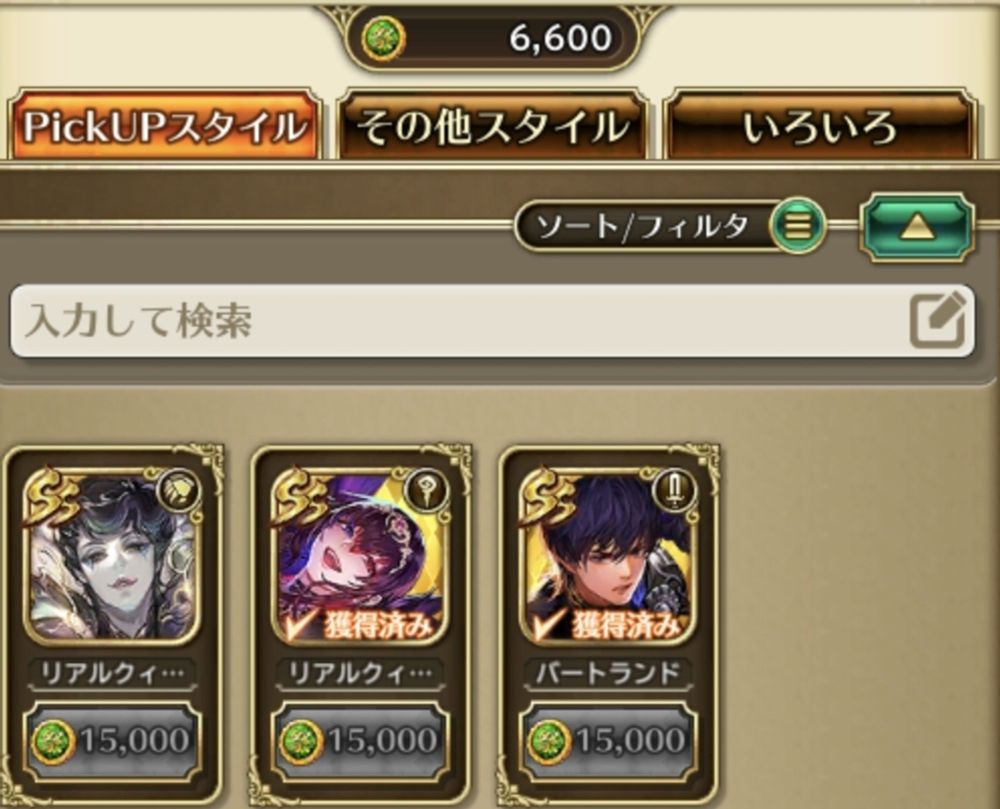The width and height of the screenshot is (1000, 809).
Task: Open the ソート/フィルタ menu
Action: 670,226
